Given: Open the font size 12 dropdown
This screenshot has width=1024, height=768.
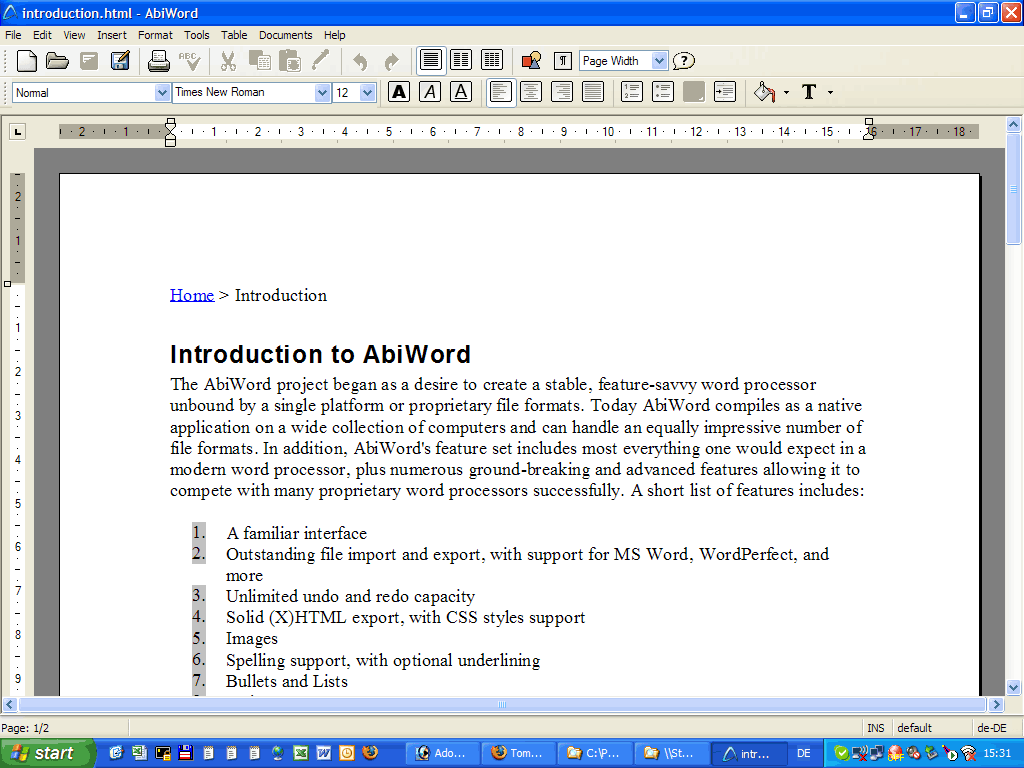Looking at the screenshot, I should coord(368,93).
